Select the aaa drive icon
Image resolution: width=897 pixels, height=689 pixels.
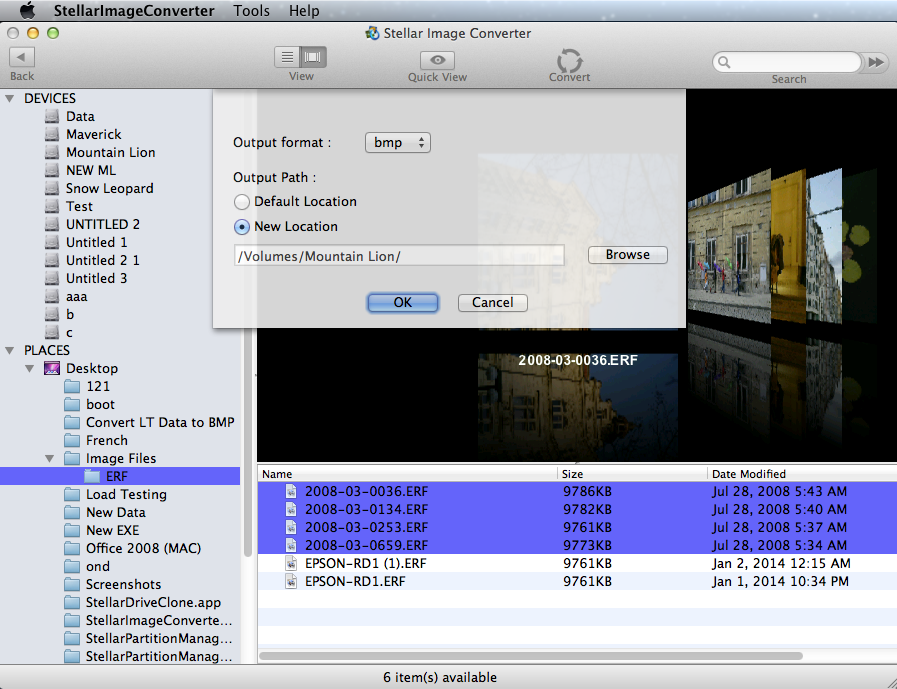52,296
